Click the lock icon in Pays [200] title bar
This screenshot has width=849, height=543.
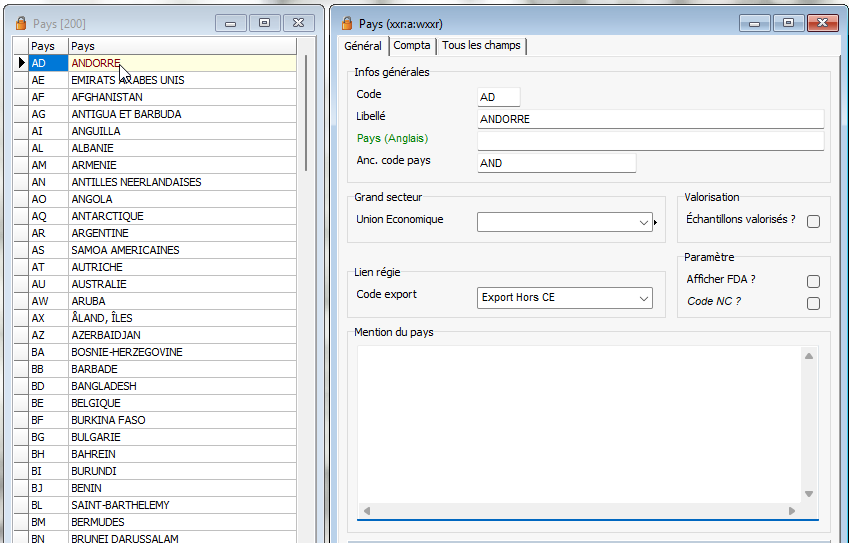(x=20, y=23)
